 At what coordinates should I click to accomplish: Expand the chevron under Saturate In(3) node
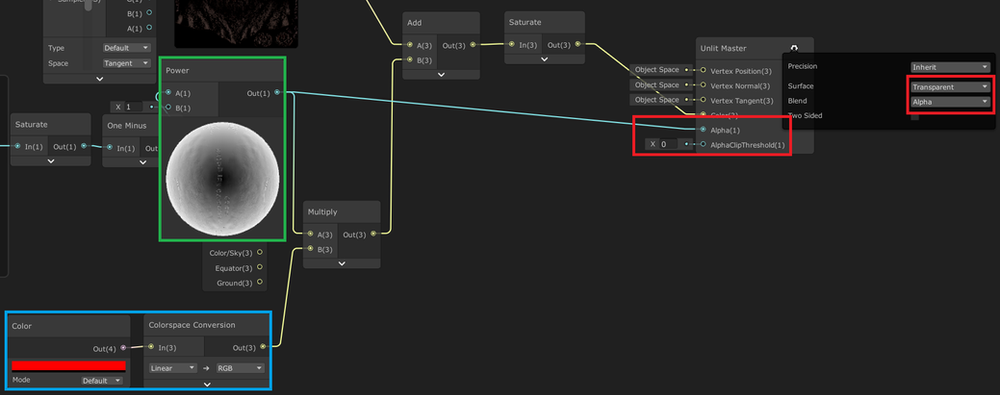[x=545, y=59]
